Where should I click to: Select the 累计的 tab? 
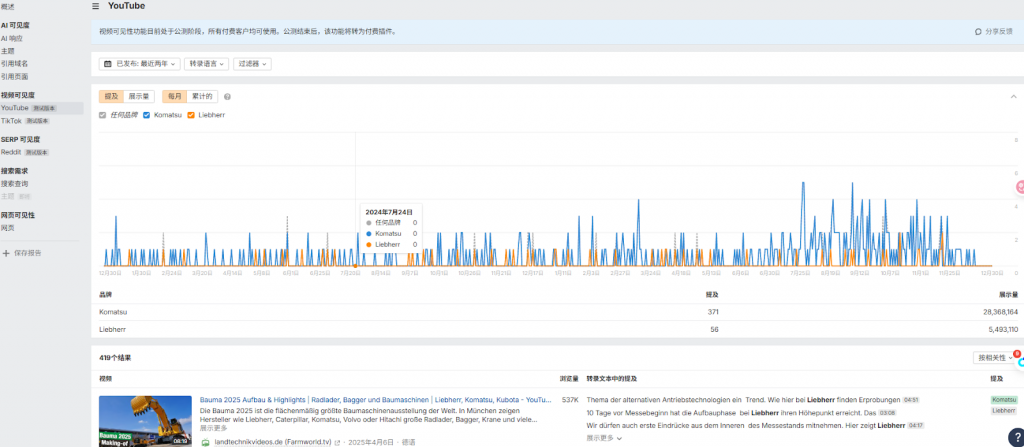click(x=201, y=97)
